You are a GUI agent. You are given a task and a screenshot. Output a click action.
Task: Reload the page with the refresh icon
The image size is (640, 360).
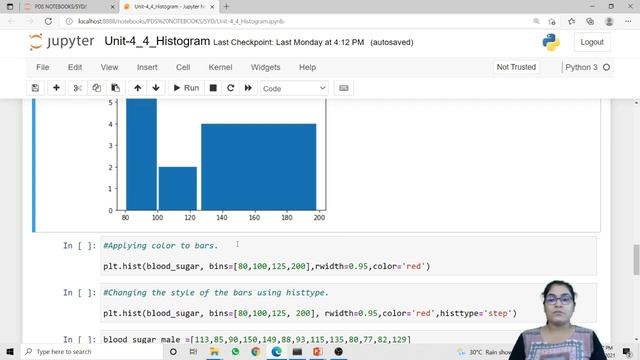click(48, 21)
